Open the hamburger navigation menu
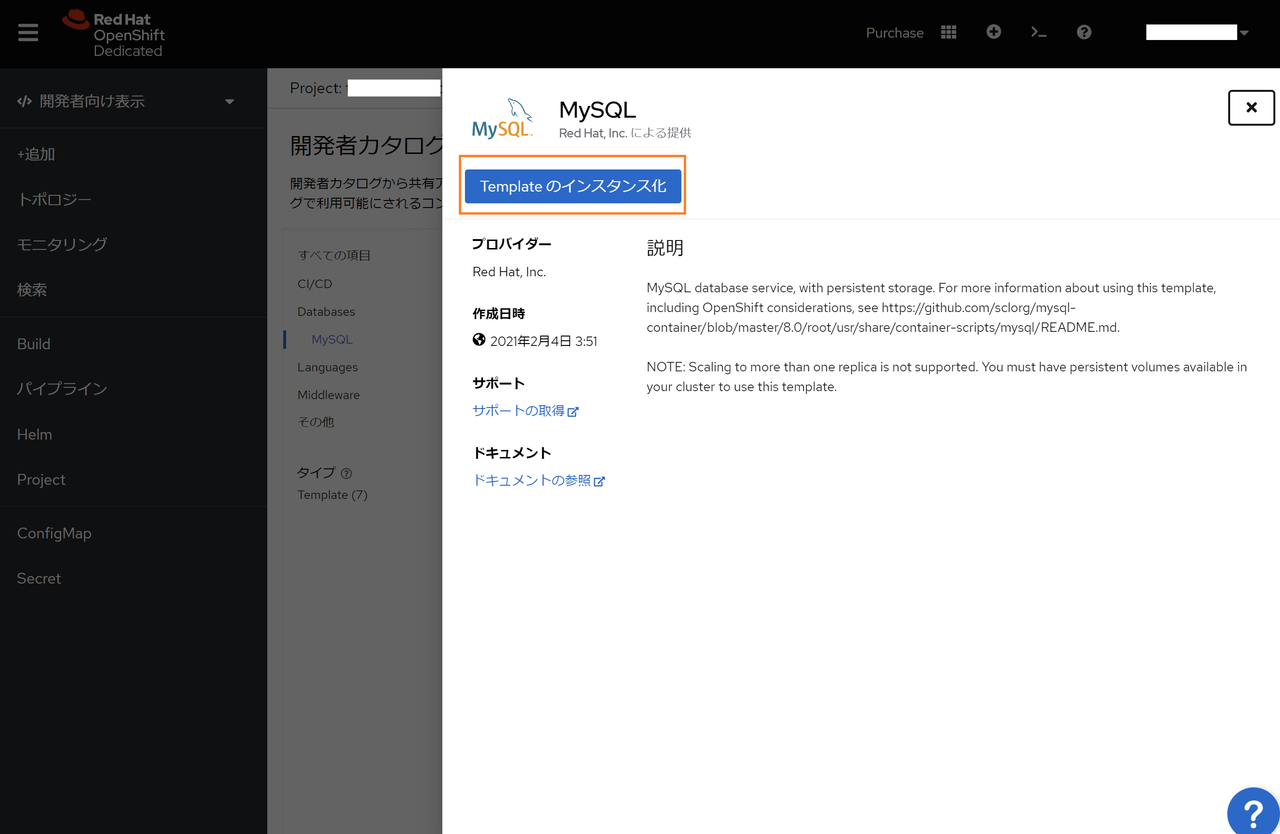The height and width of the screenshot is (834, 1280). pos(28,33)
